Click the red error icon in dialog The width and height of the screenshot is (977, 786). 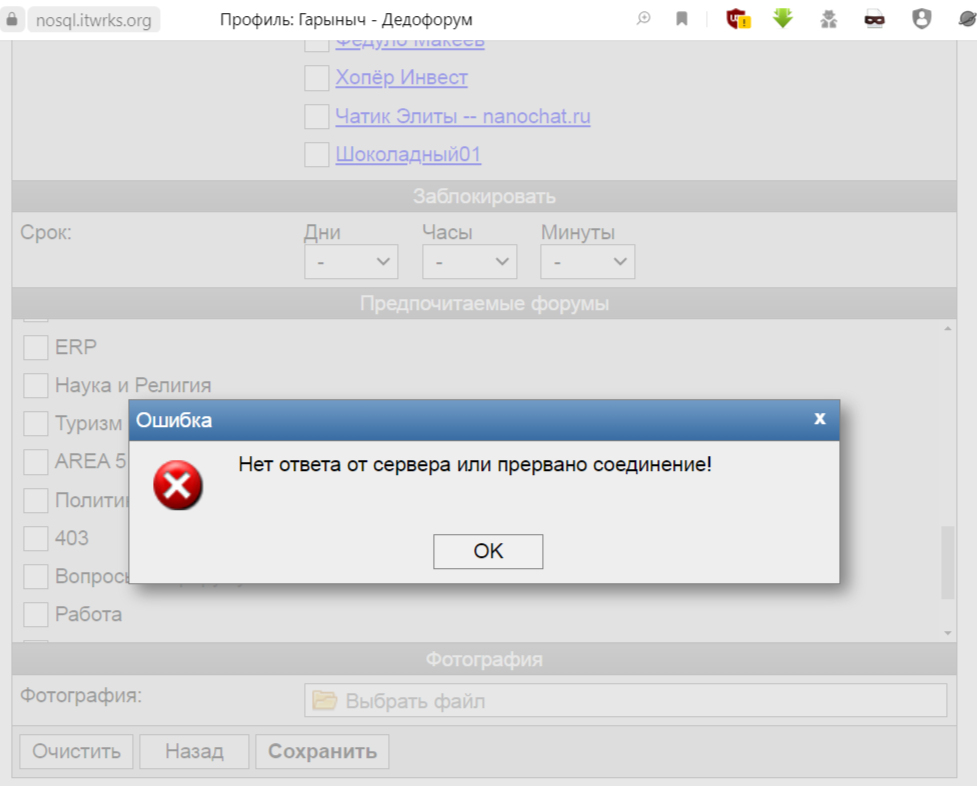point(178,486)
